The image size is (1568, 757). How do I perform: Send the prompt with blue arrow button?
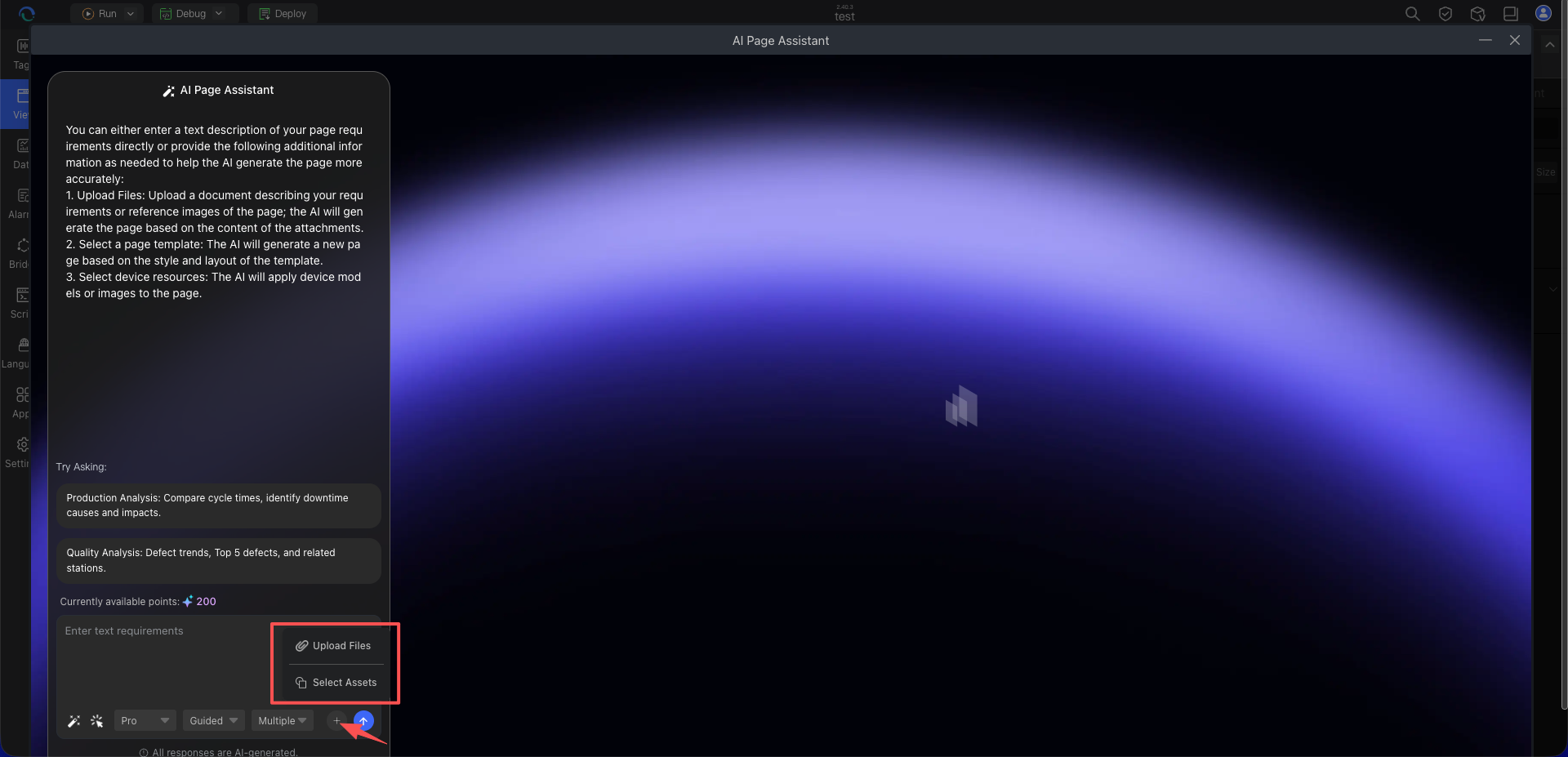click(x=364, y=721)
